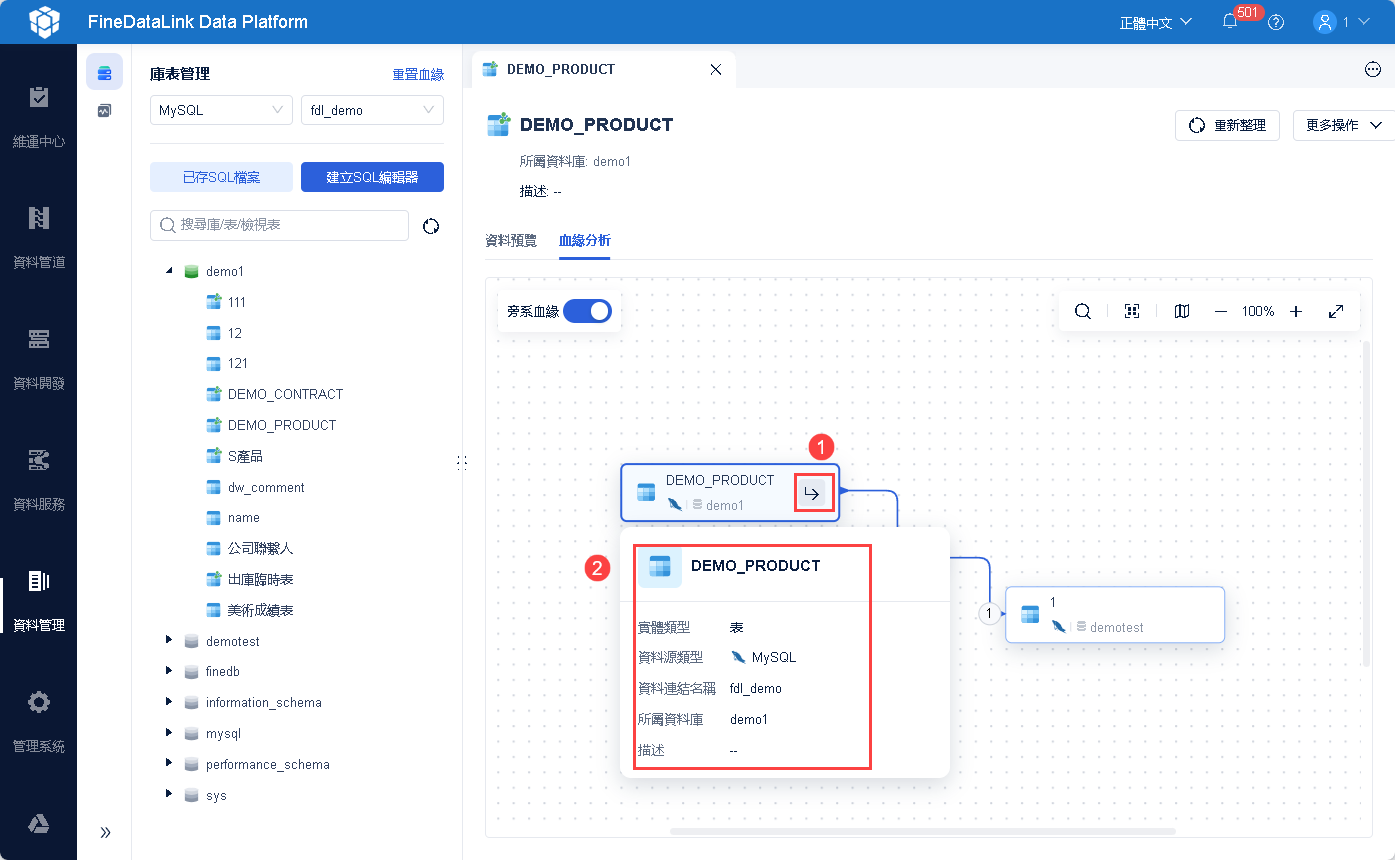Go to 資料服務 in the sidebar
The width and height of the screenshot is (1395, 860).
tap(39, 480)
